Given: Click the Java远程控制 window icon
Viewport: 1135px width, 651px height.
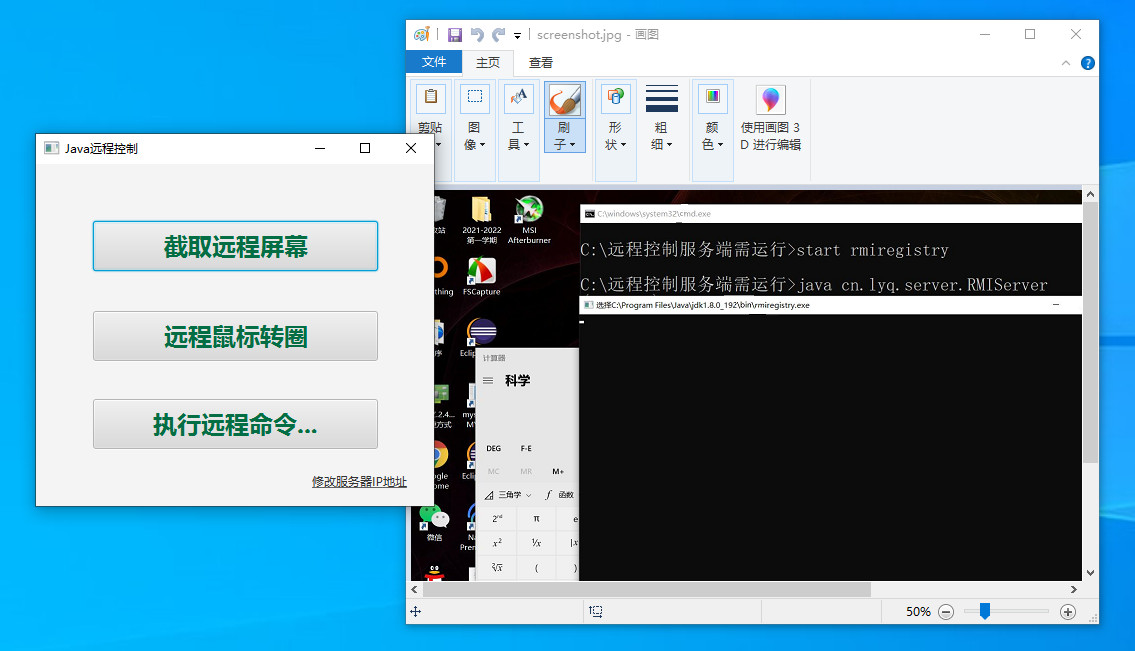Looking at the screenshot, I should 51,148.
